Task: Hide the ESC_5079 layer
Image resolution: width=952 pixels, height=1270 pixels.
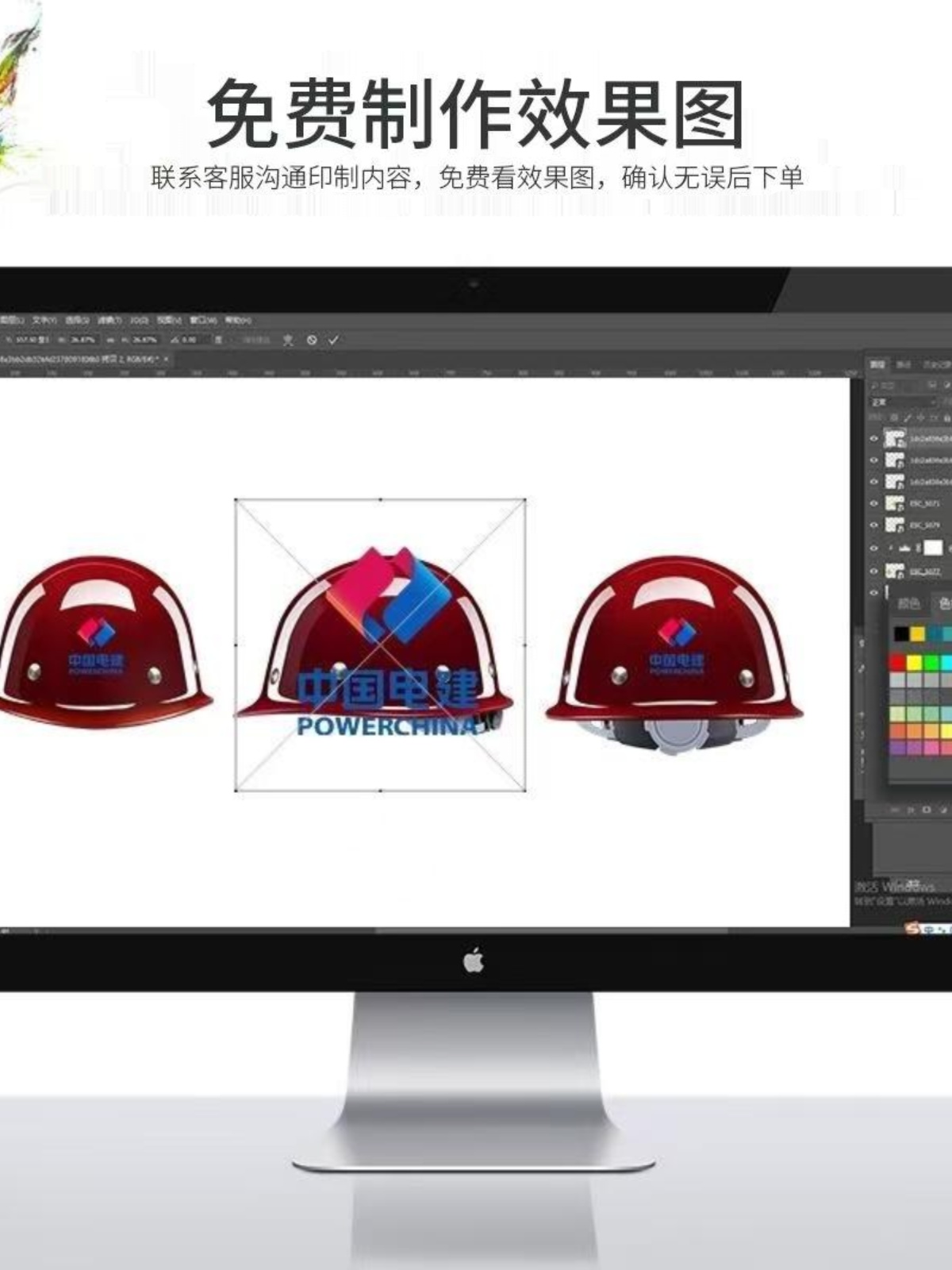Action: (x=873, y=525)
